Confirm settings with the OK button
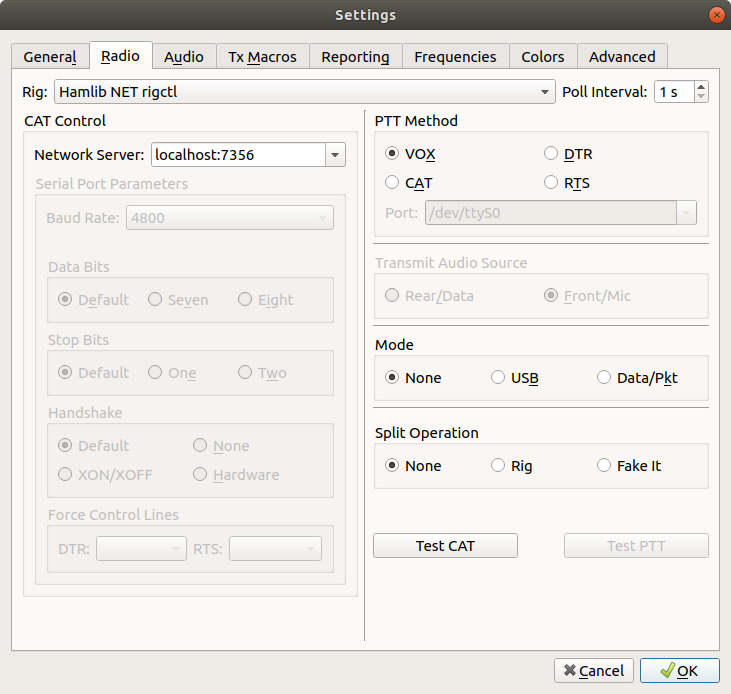Viewport: 731px width, 694px height. click(x=678, y=671)
